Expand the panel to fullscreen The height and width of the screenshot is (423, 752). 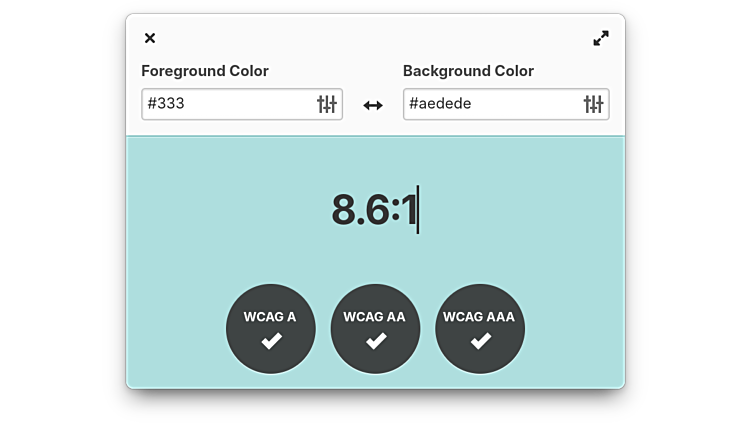[601, 38]
